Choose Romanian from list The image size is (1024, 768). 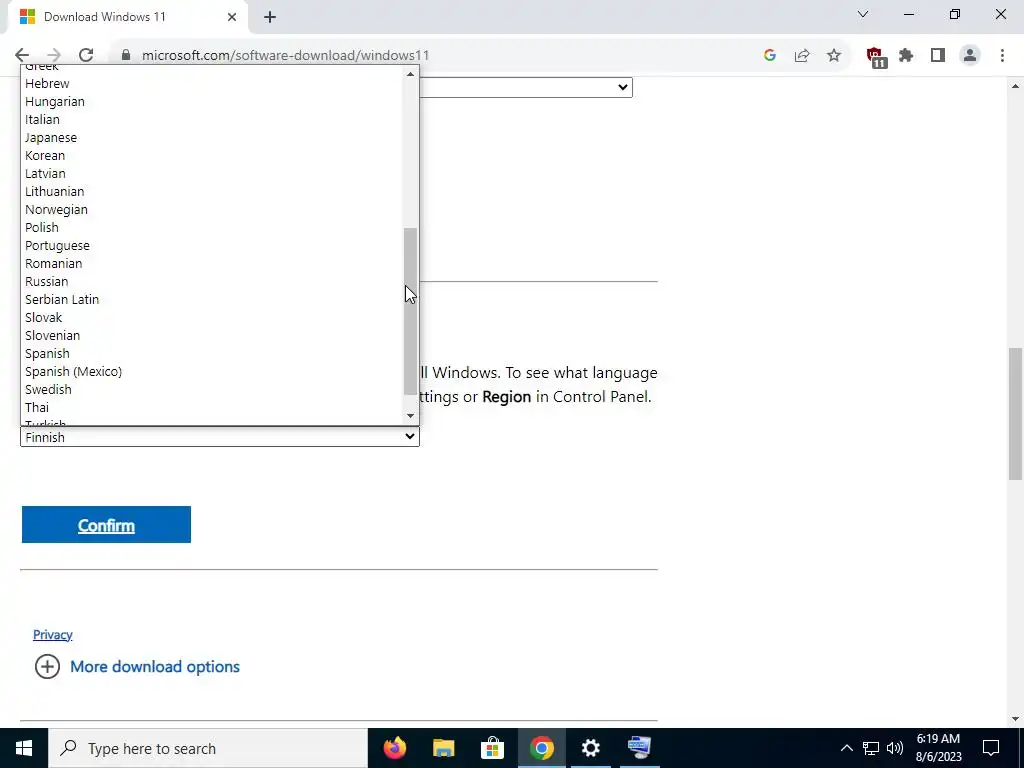[212, 263]
